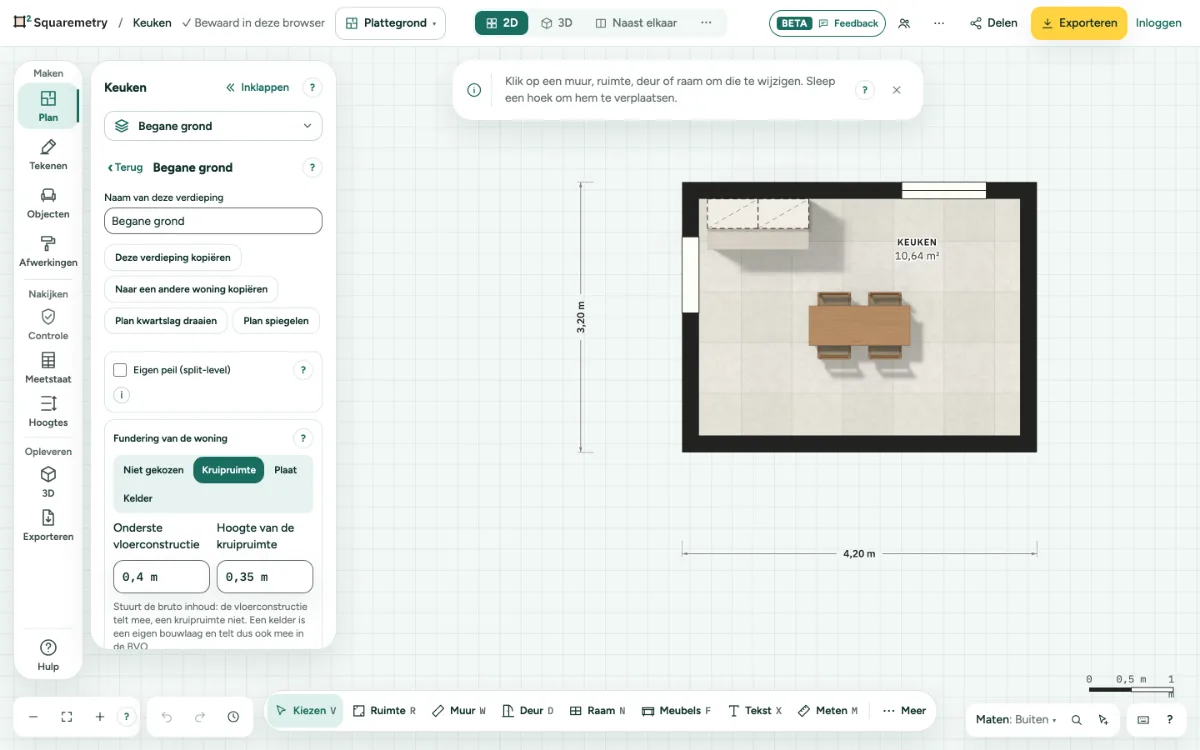Select Kruipruimte foundation option
Screen dimensions: 1200x750
coord(229,470)
